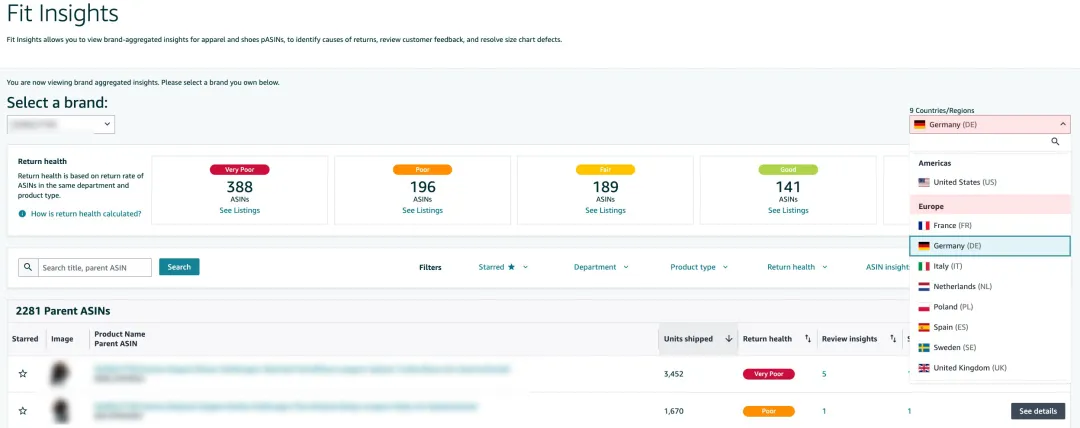Click the search title, parent ASIN field

(95, 267)
